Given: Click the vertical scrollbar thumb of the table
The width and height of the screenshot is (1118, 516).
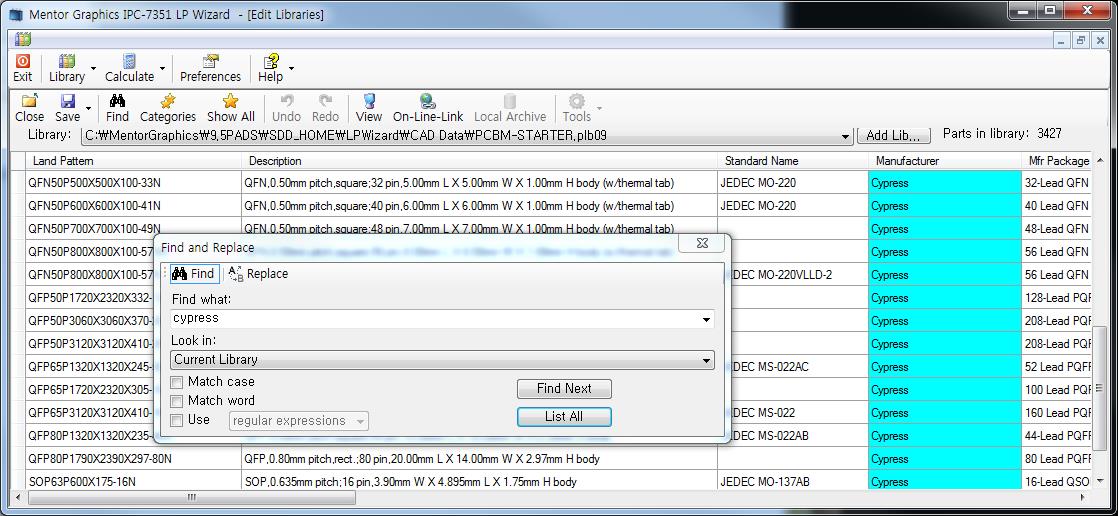Looking at the screenshot, I should click(1099, 389).
